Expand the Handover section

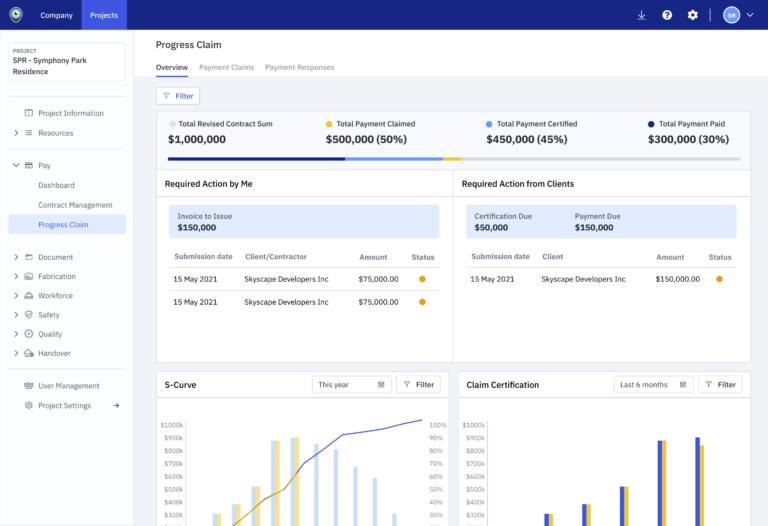(x=16, y=353)
